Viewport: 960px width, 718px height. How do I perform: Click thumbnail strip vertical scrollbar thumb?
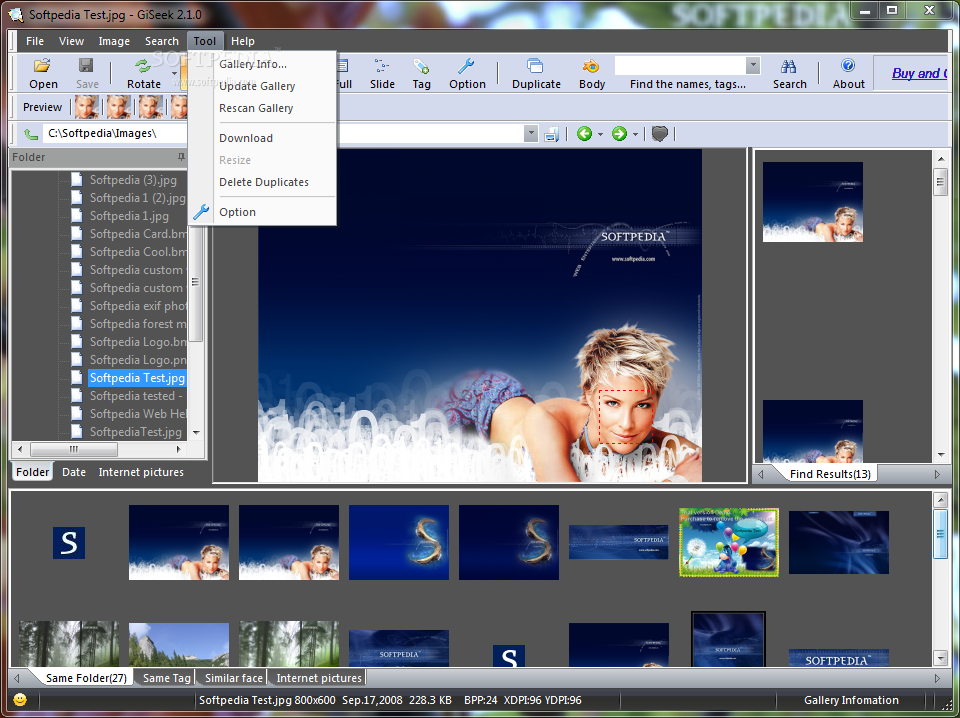click(x=940, y=533)
